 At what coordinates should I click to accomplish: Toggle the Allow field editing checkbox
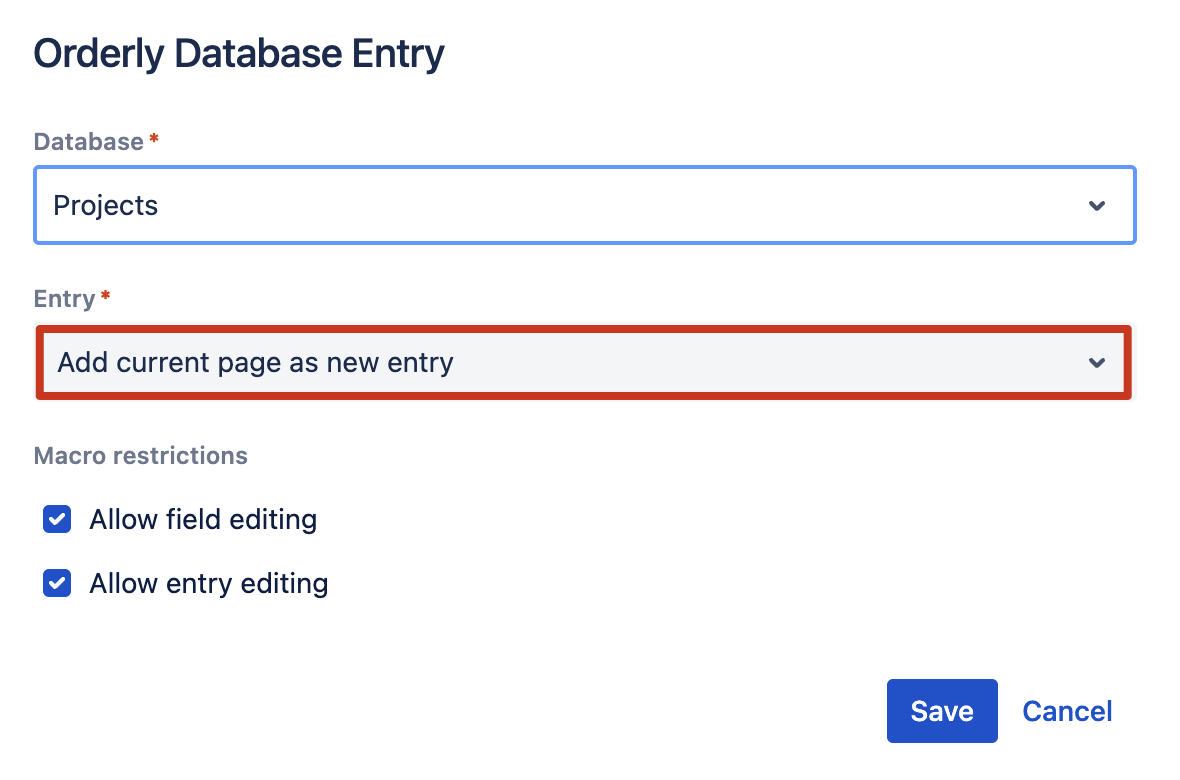[57, 519]
